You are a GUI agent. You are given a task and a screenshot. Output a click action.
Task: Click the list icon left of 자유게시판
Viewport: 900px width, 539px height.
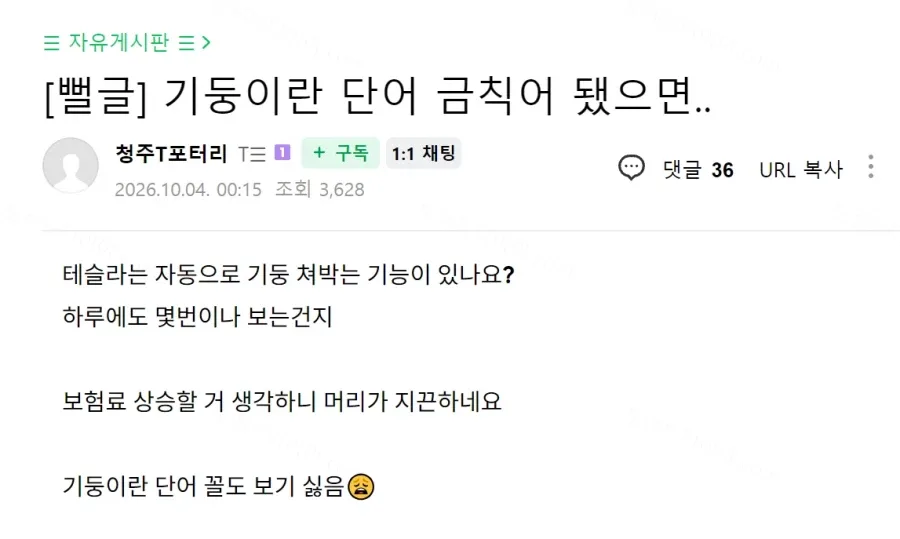click(52, 43)
